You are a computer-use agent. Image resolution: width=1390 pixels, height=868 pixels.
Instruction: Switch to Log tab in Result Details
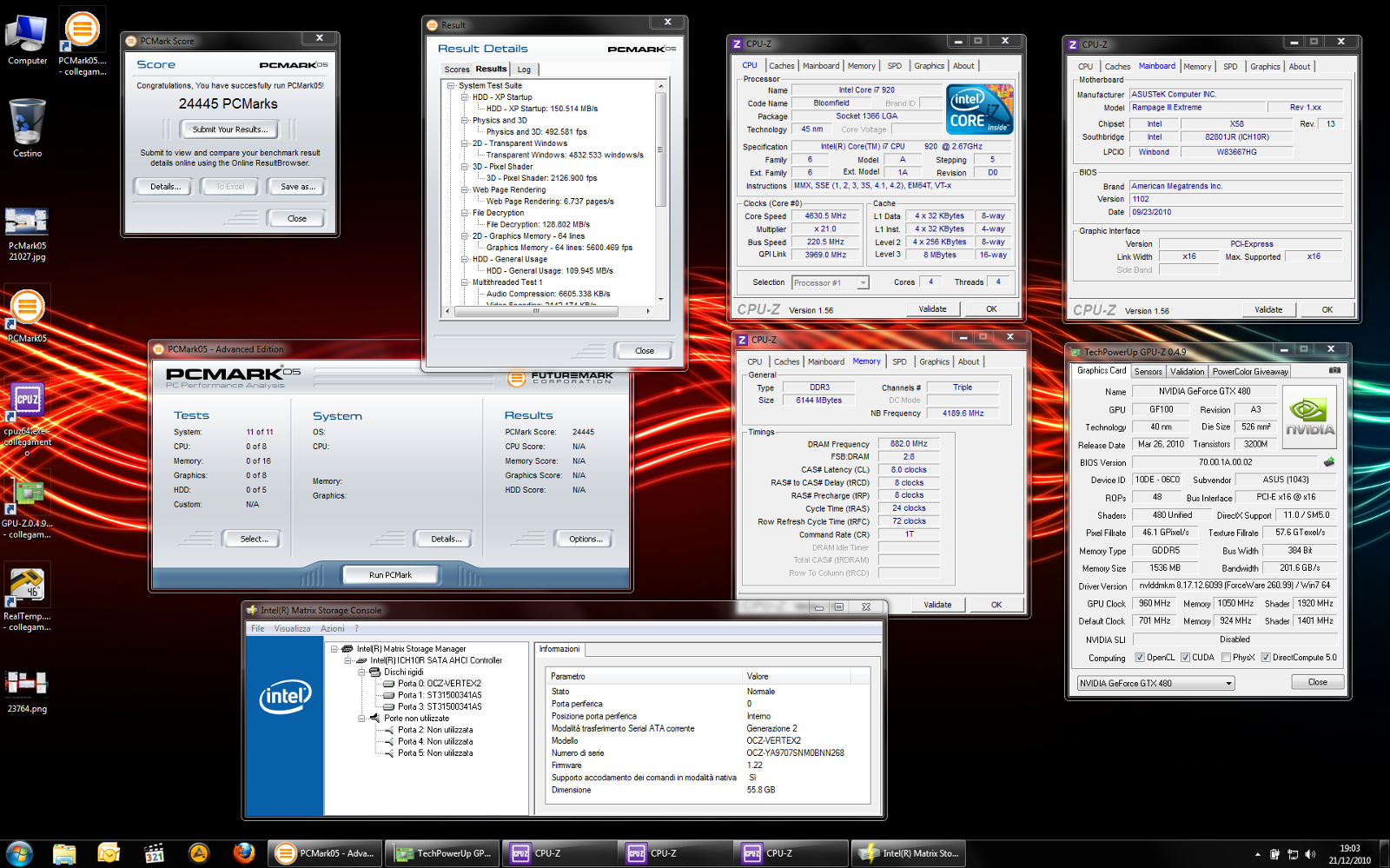tap(524, 70)
